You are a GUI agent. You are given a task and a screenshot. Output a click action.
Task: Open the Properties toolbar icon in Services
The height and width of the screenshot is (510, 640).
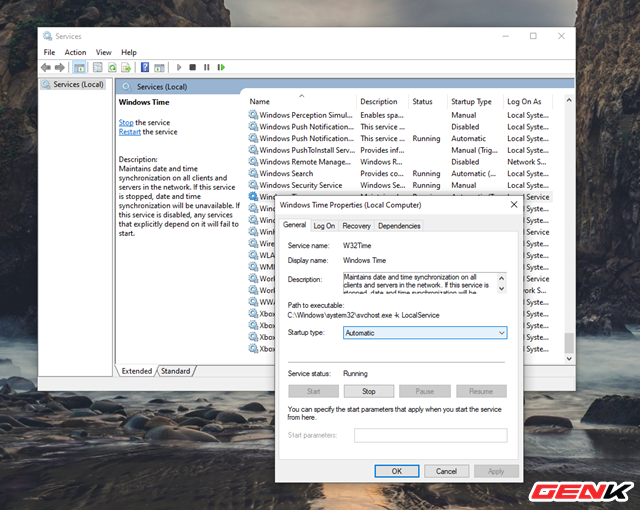pyautogui.click(x=98, y=67)
